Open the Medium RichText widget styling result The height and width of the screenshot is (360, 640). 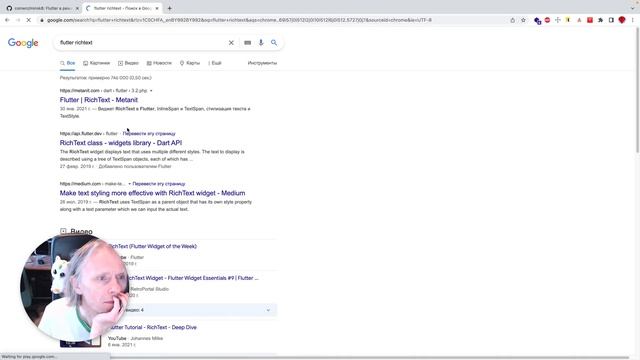pos(152,193)
